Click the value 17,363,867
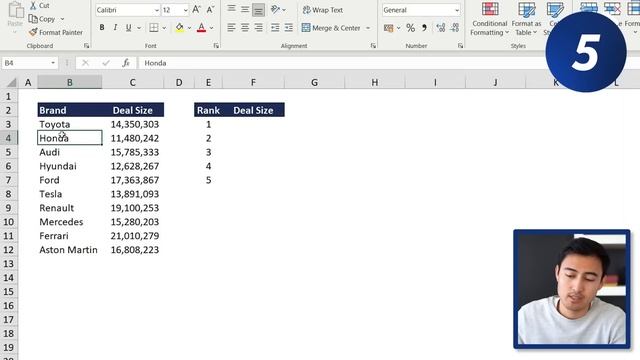The height and width of the screenshot is (360, 640). (x=135, y=180)
